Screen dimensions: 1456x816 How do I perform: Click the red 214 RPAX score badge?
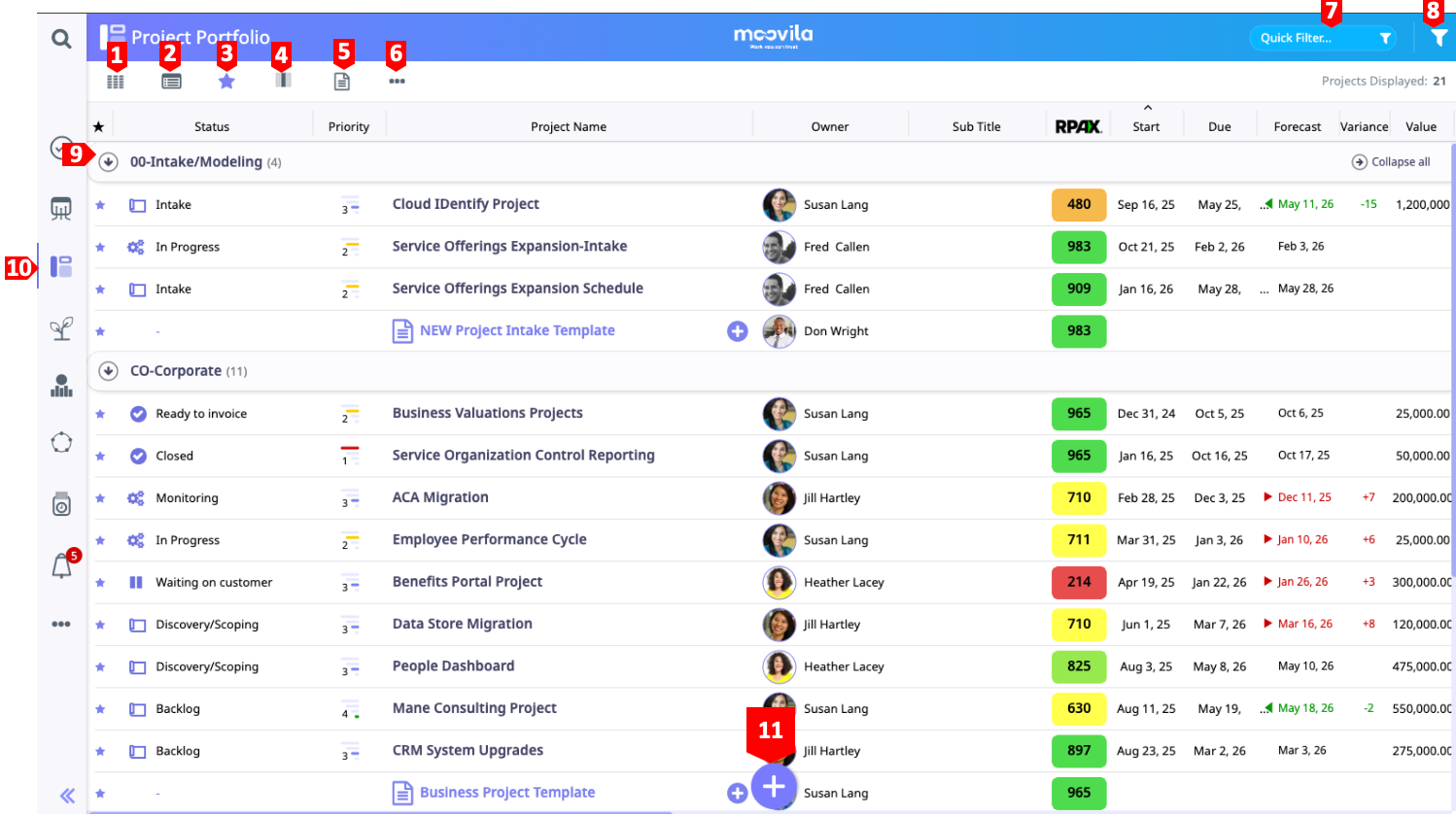1078,582
